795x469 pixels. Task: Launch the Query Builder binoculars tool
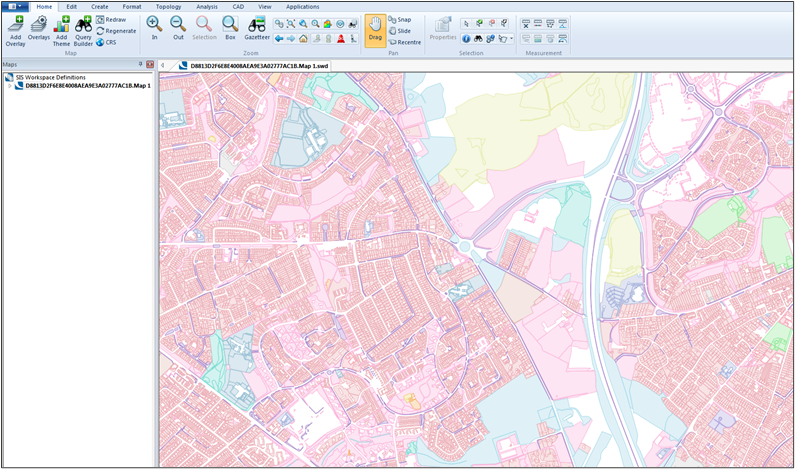[x=84, y=26]
